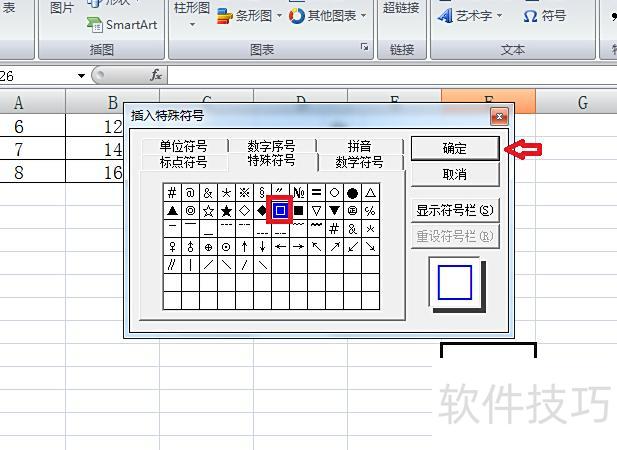617x450 pixels.
Task: Select the lower-right arrow ↘ symbol
Action: (370, 247)
